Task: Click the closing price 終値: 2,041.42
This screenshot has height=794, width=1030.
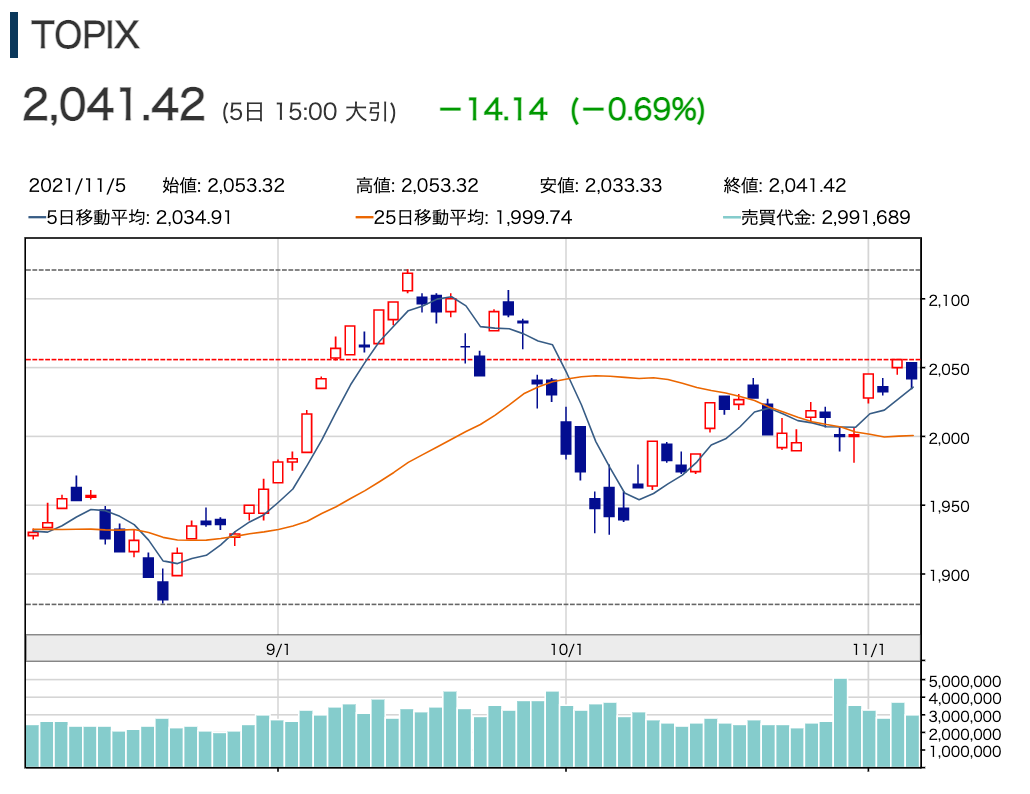Action: (x=784, y=185)
